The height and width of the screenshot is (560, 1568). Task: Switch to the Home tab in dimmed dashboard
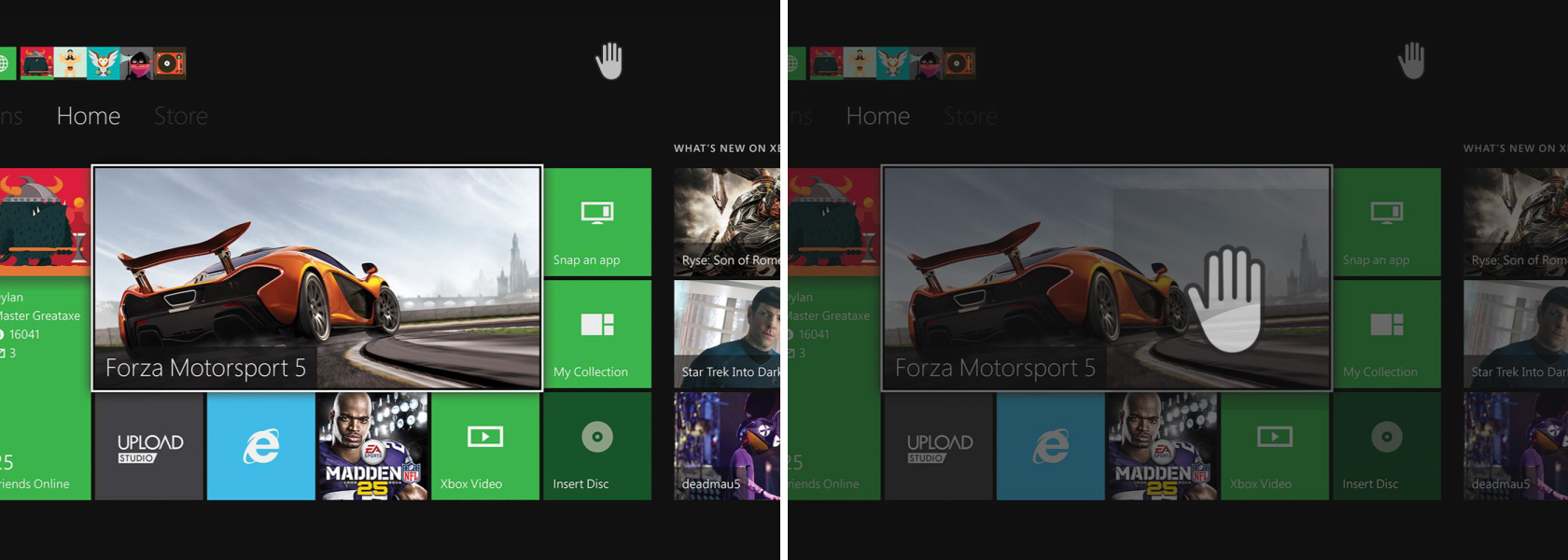(x=878, y=116)
